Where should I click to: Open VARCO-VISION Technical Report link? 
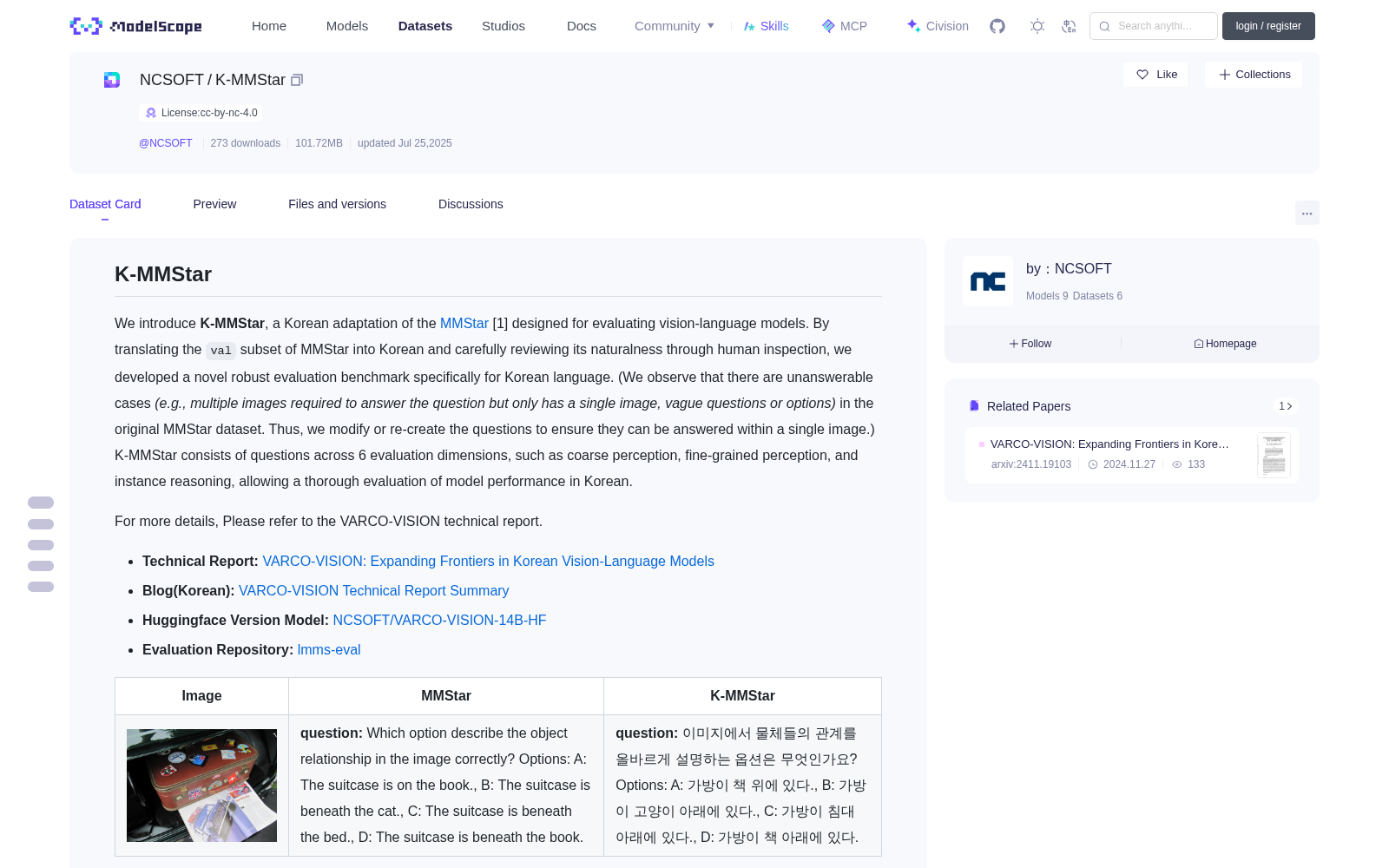point(489,561)
